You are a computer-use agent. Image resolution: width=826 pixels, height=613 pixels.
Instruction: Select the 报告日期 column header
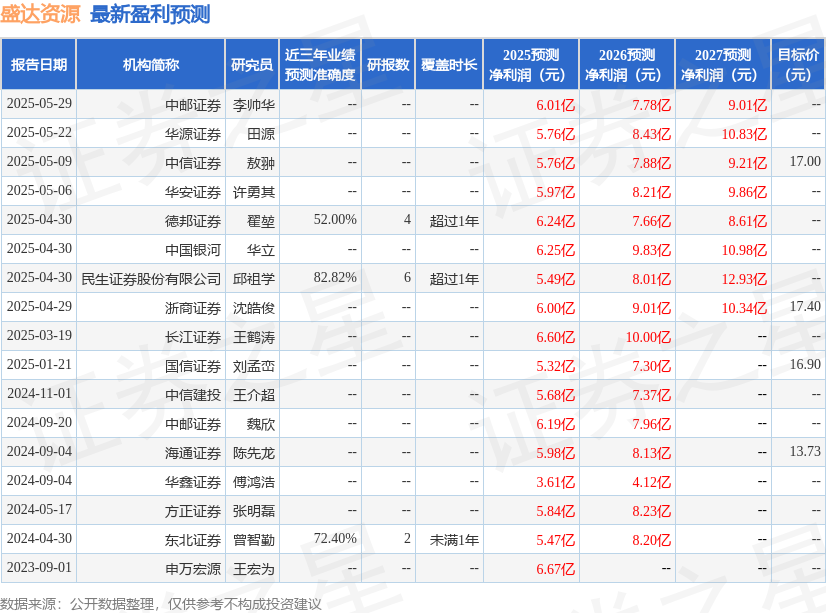click(x=39, y=64)
